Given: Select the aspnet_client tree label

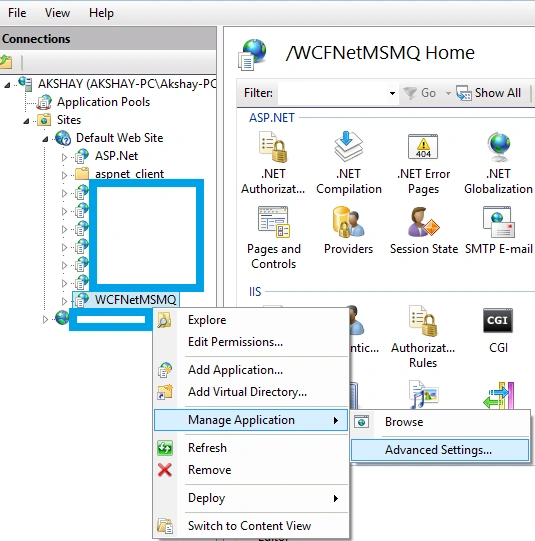Looking at the screenshot, I should pyautogui.click(x=129, y=174).
